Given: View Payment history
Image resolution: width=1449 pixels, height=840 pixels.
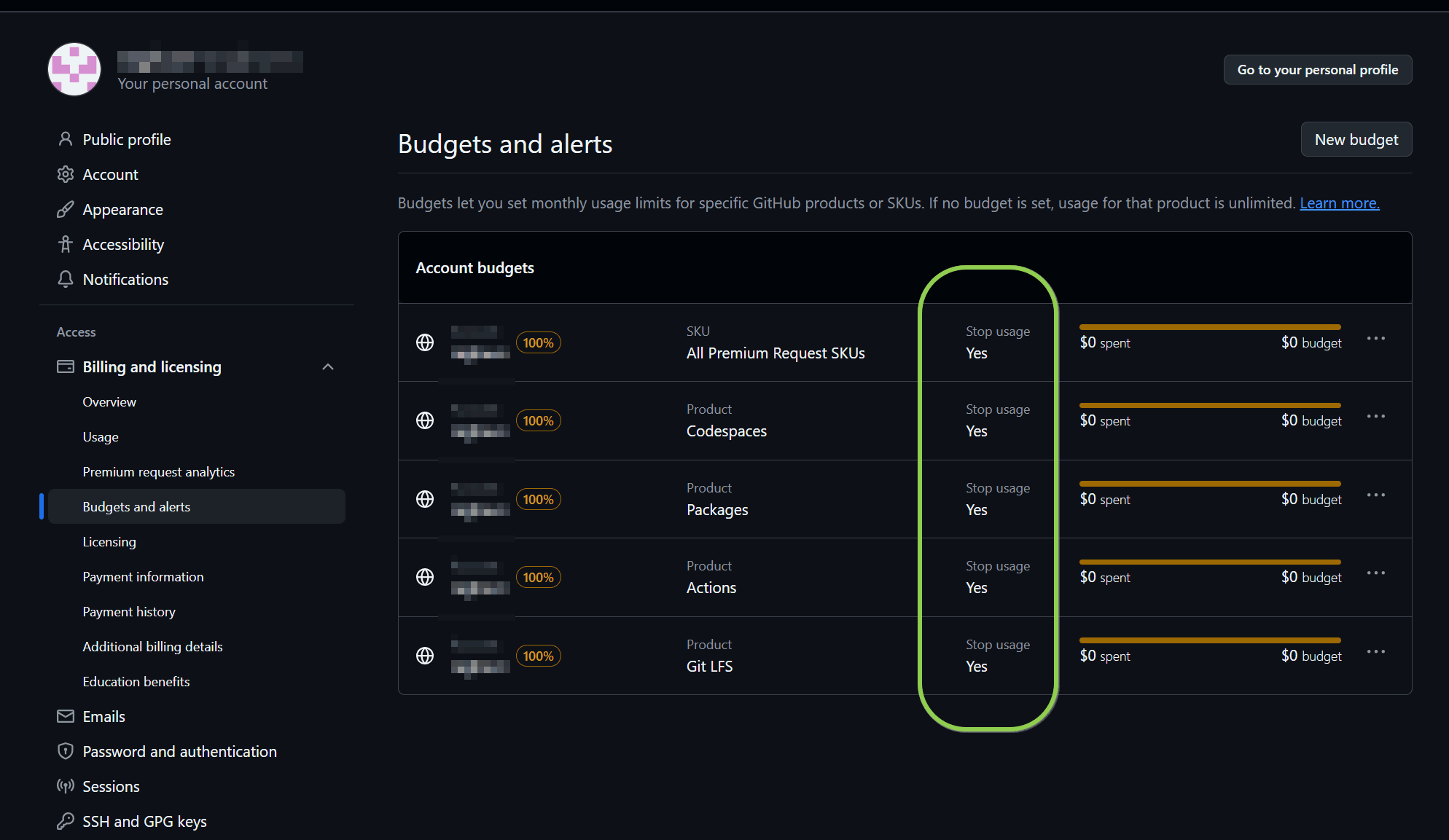Looking at the screenshot, I should pos(129,612).
